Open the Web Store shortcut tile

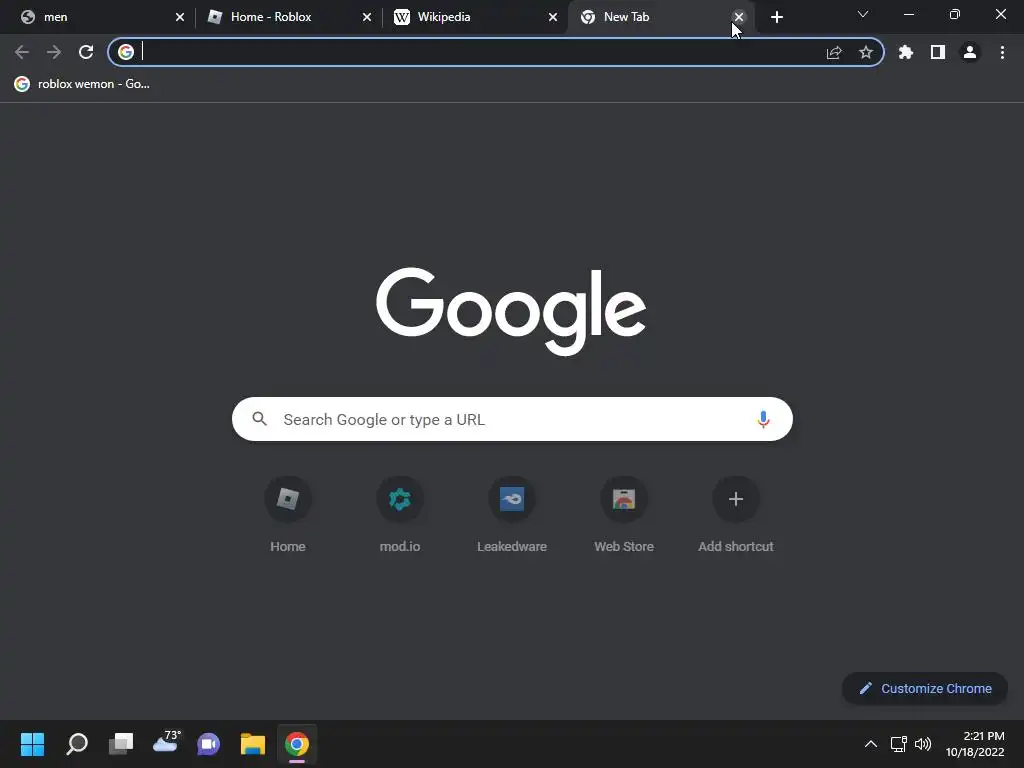coord(624,515)
